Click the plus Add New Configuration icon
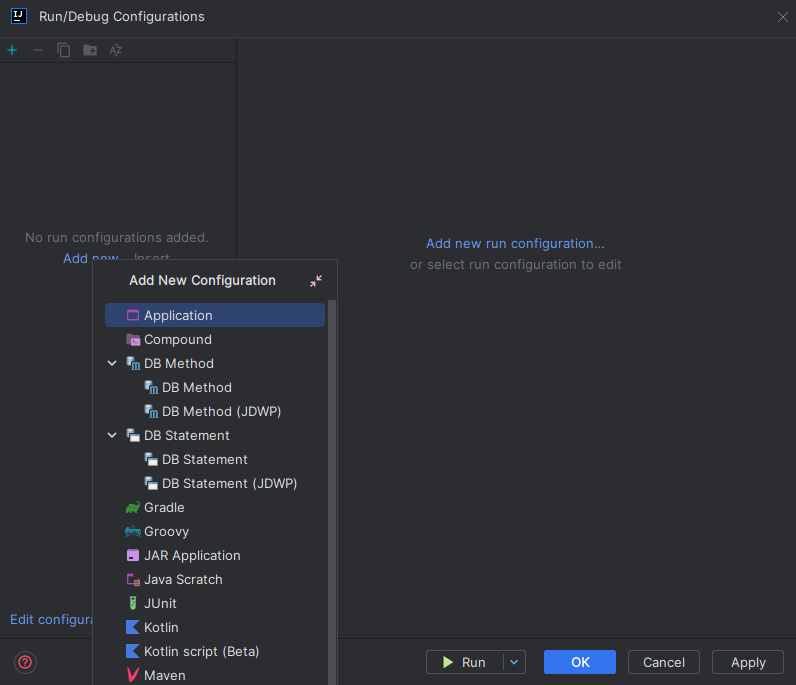 (x=12, y=50)
